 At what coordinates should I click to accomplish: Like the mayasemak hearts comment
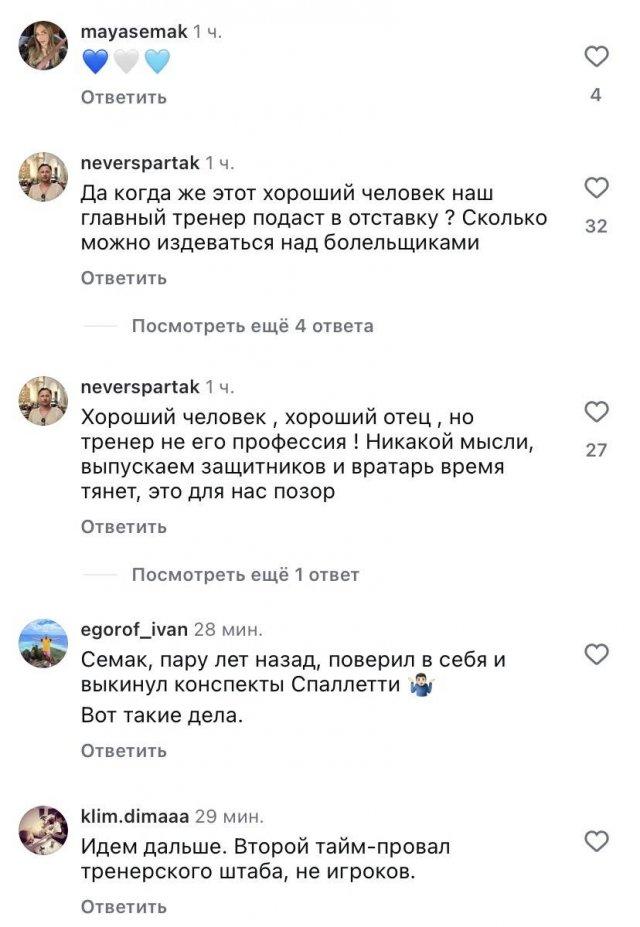pyautogui.click(x=596, y=57)
